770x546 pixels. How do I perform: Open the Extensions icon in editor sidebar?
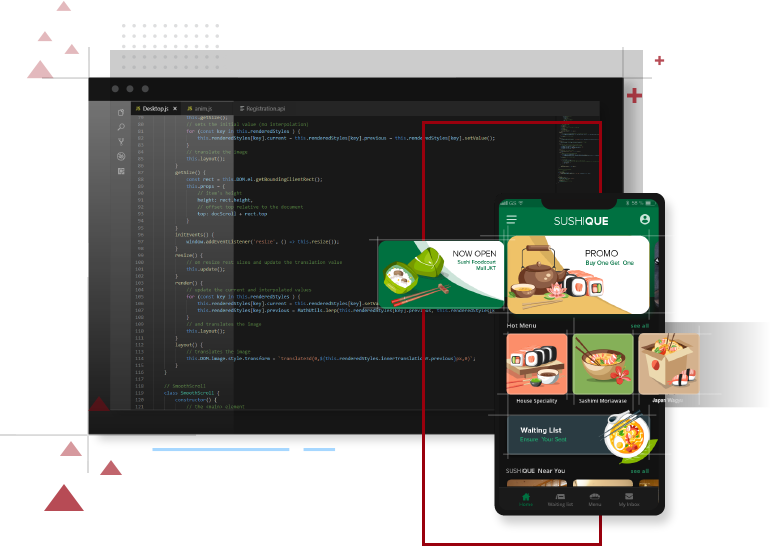click(121, 171)
